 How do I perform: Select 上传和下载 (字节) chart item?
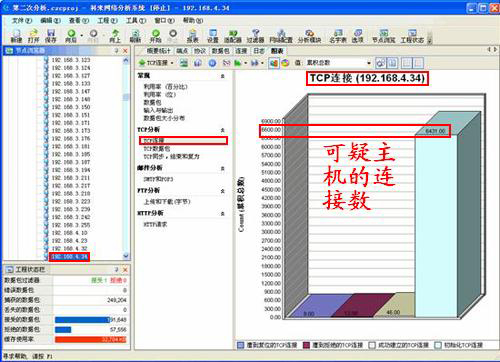point(167,202)
